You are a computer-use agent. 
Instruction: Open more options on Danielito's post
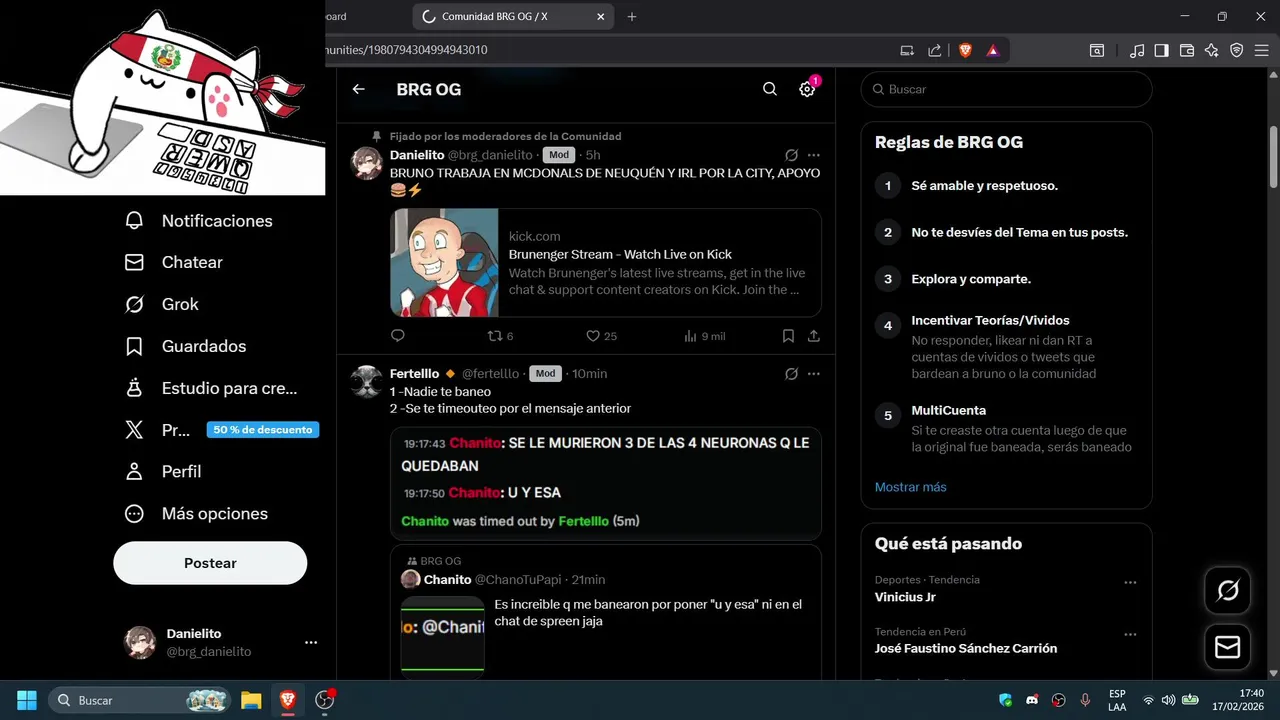click(x=814, y=155)
